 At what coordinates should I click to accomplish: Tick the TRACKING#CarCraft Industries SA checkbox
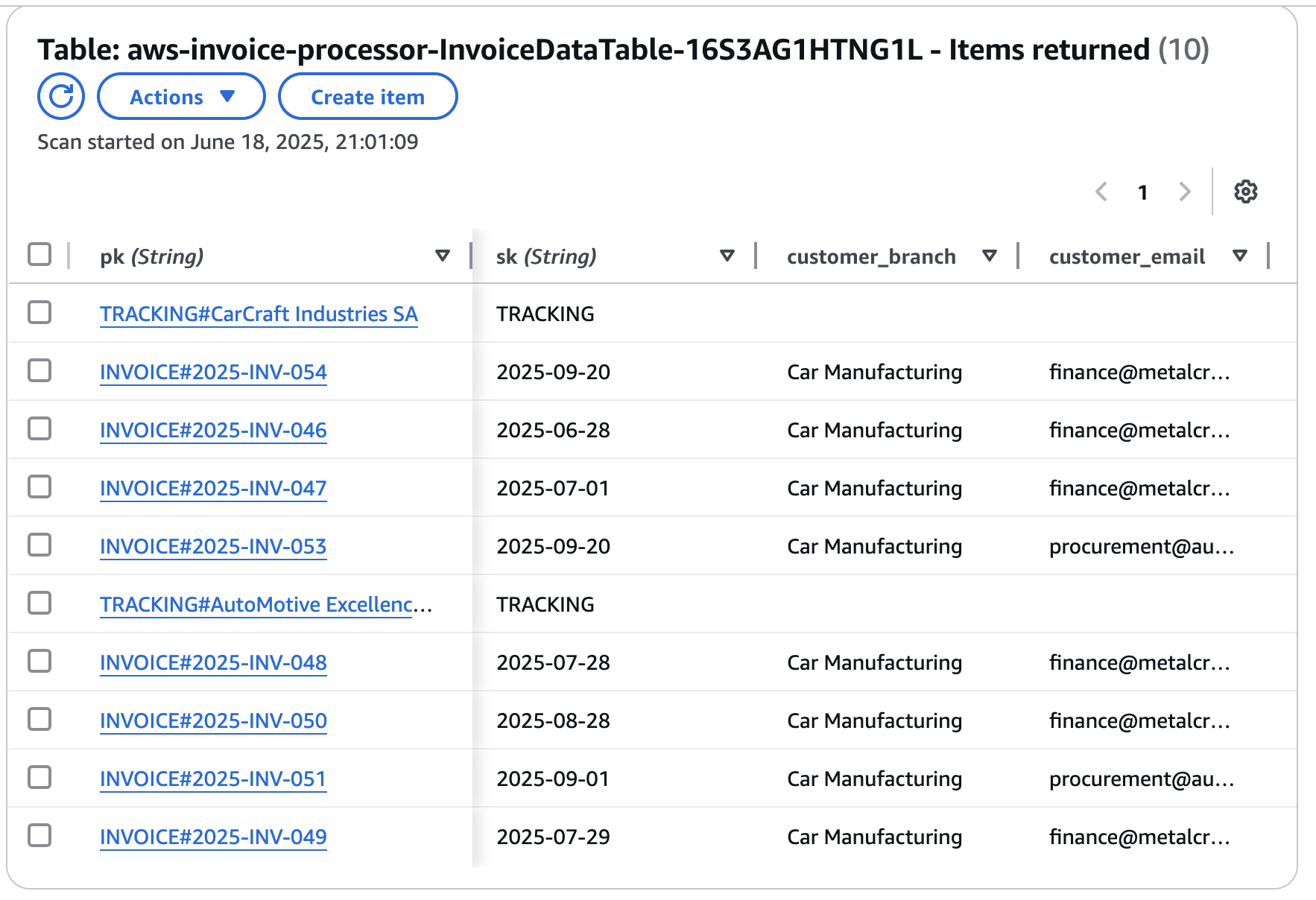39,312
